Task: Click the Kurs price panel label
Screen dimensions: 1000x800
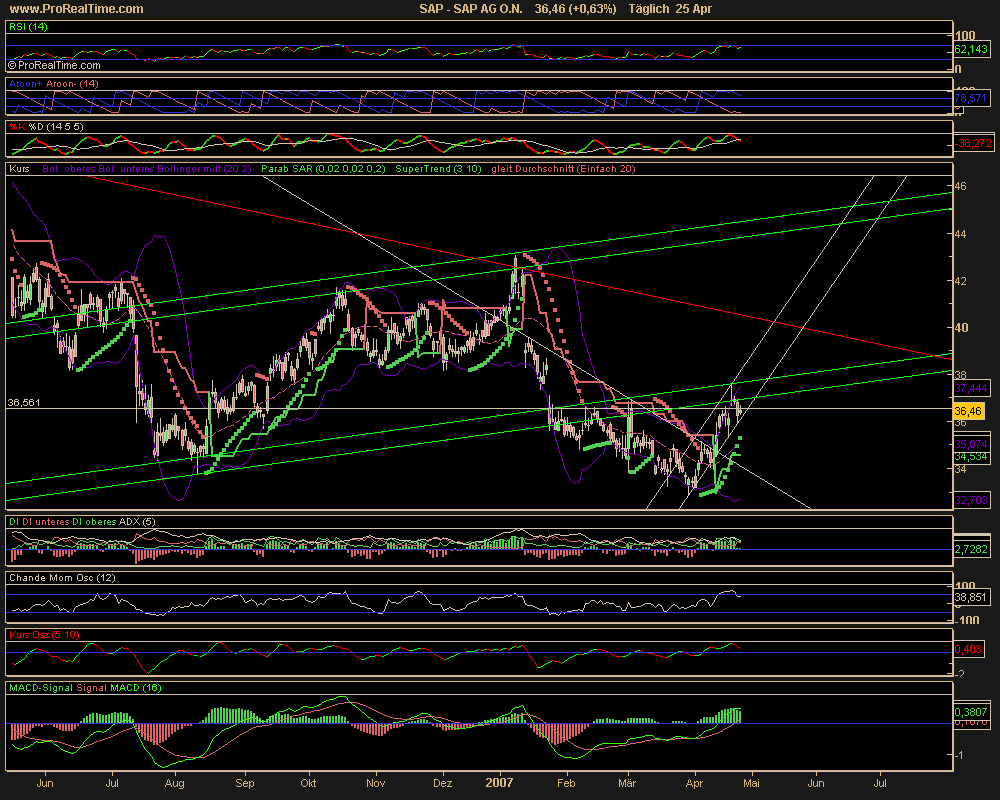Action: [x=19, y=169]
